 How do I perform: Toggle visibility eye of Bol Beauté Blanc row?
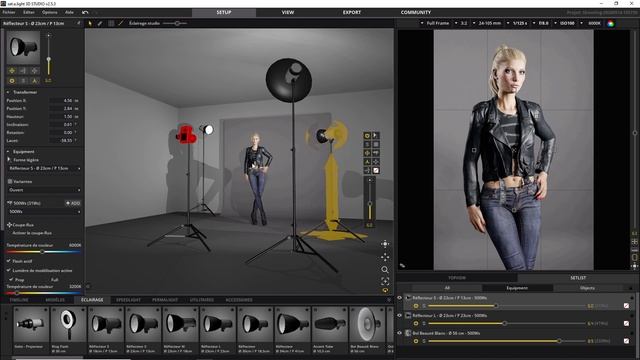[400, 333]
